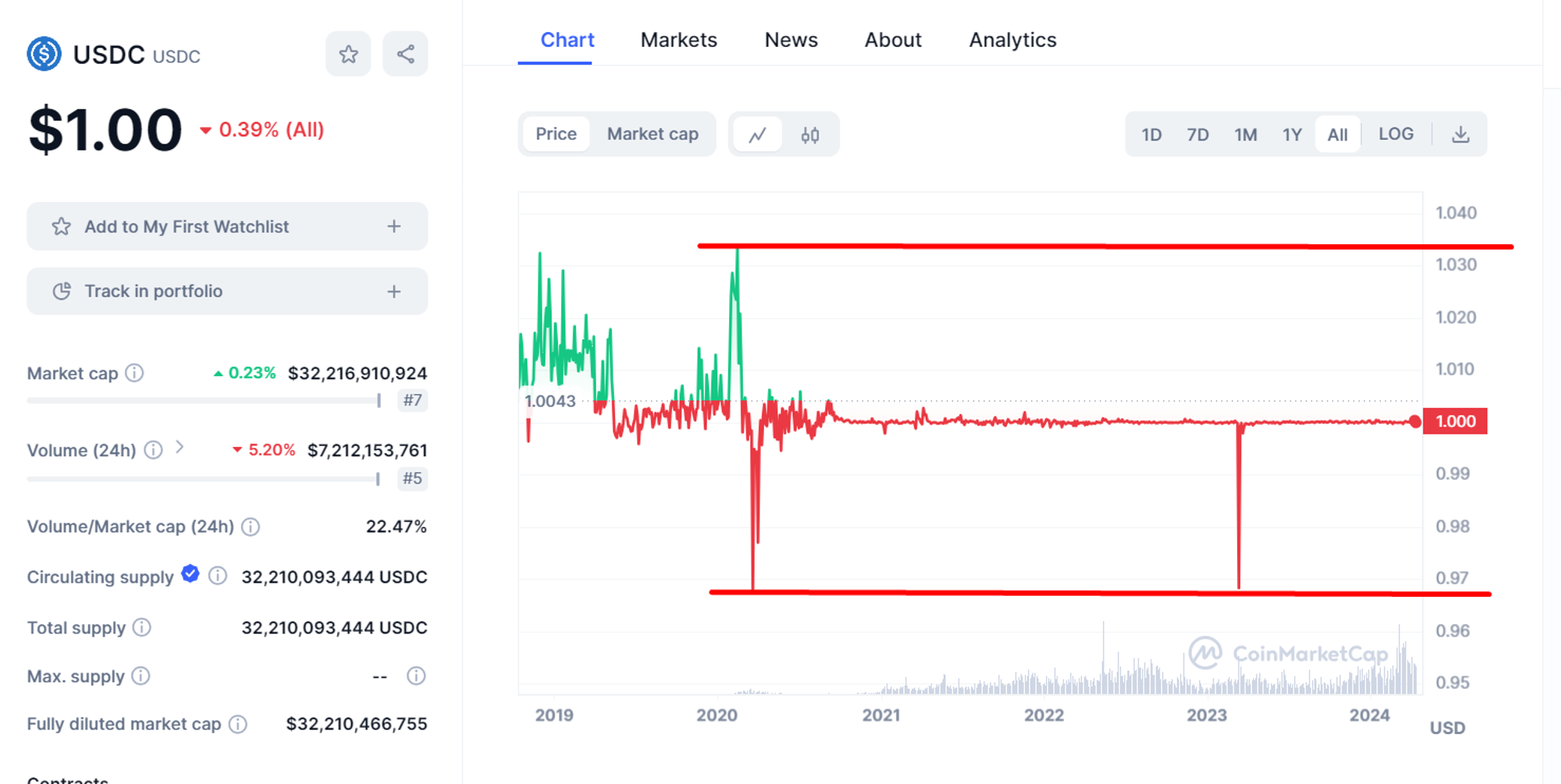Open the Markets tab

(x=679, y=40)
